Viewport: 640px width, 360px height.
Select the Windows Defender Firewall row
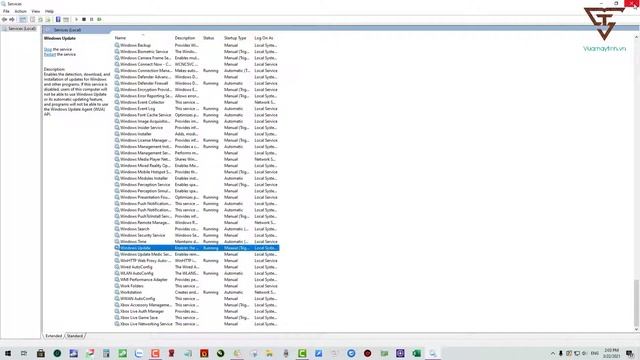coord(197,83)
